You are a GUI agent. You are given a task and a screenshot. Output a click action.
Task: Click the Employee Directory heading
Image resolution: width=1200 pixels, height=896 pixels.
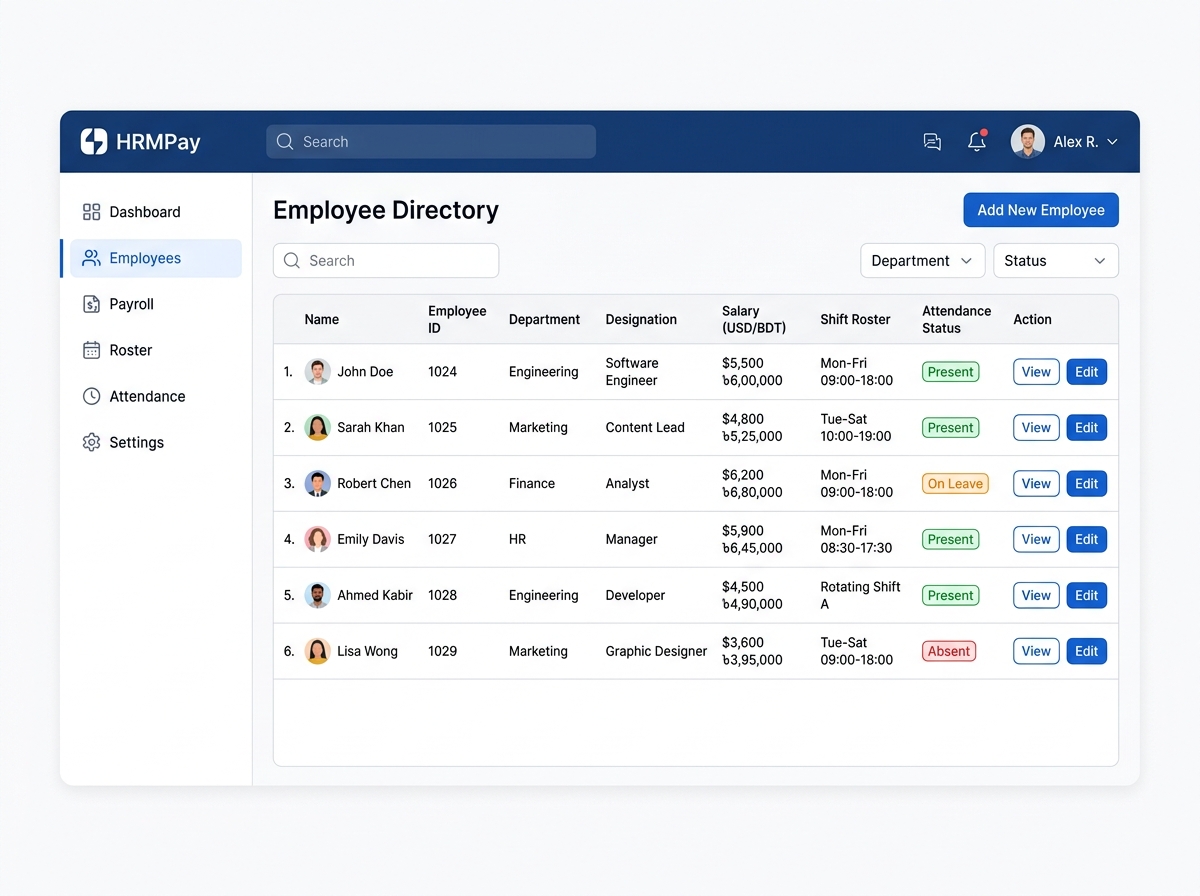pyautogui.click(x=386, y=211)
